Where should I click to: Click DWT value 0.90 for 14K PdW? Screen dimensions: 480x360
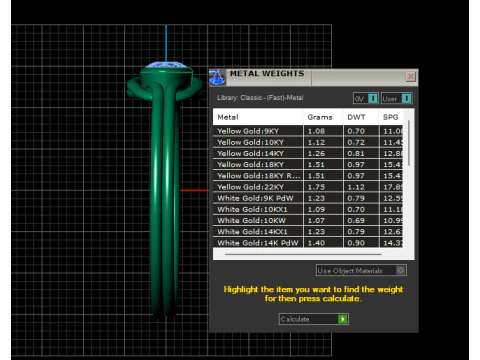pyautogui.click(x=356, y=243)
